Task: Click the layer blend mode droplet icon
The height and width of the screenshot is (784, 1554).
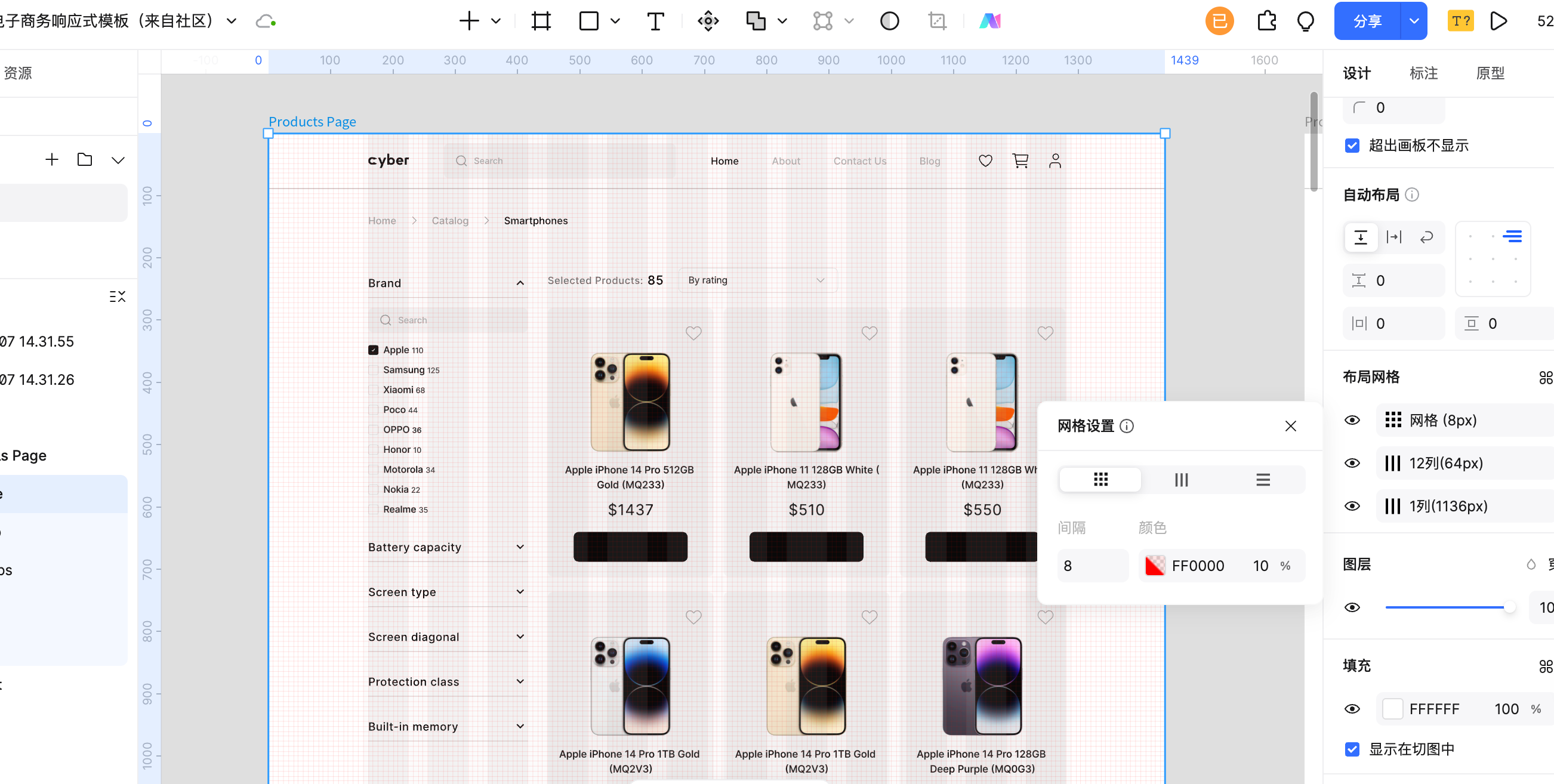Action: pyautogui.click(x=1531, y=564)
